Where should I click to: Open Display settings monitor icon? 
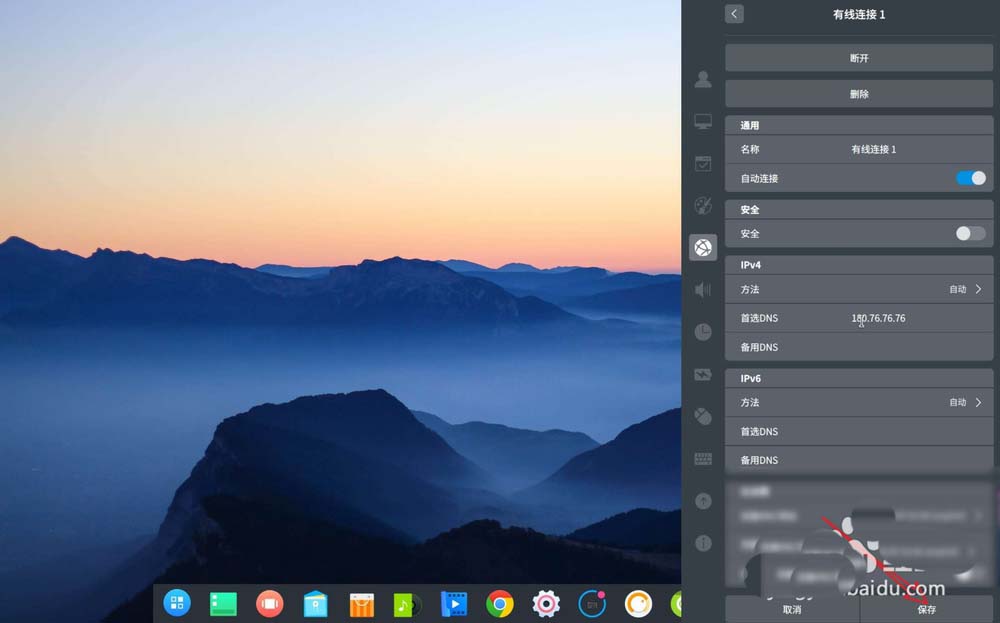tap(703, 121)
